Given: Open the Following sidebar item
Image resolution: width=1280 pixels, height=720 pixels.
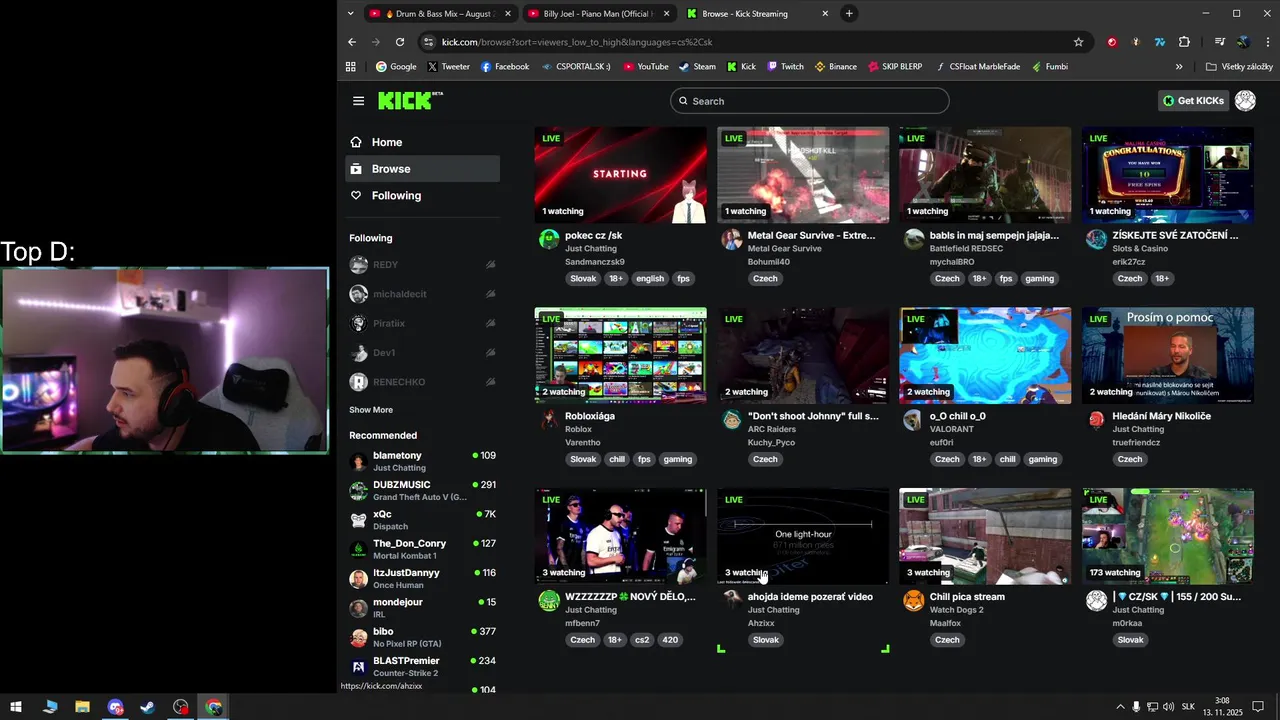Looking at the screenshot, I should [x=422, y=196].
